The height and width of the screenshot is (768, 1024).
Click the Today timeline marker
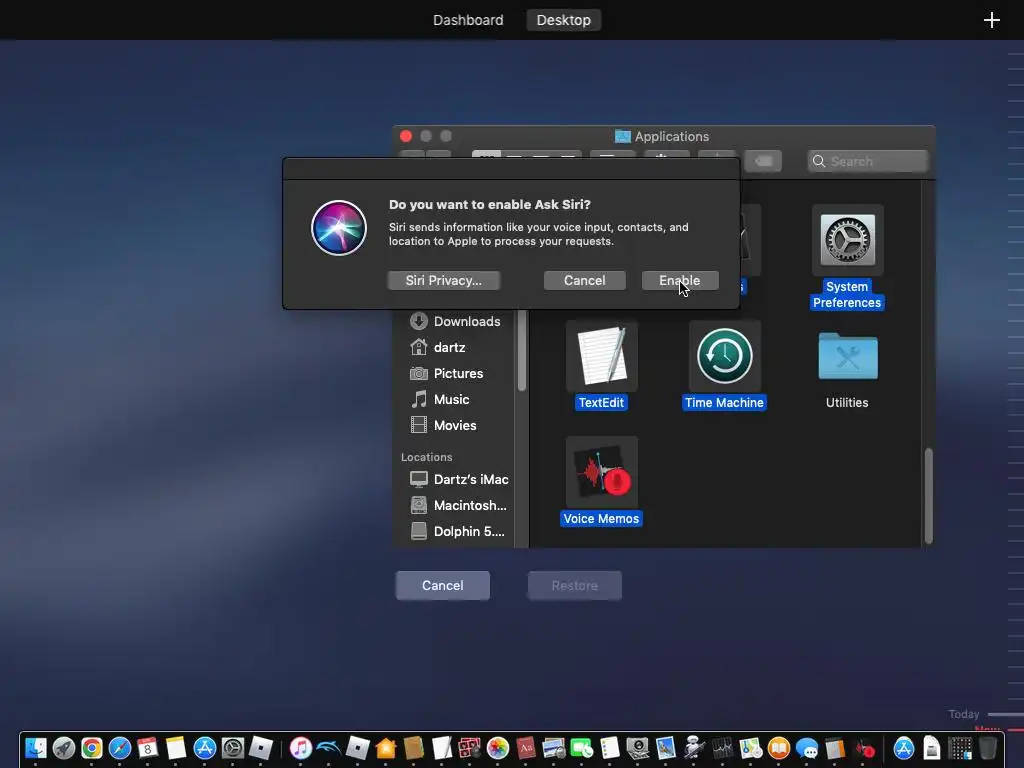964,714
